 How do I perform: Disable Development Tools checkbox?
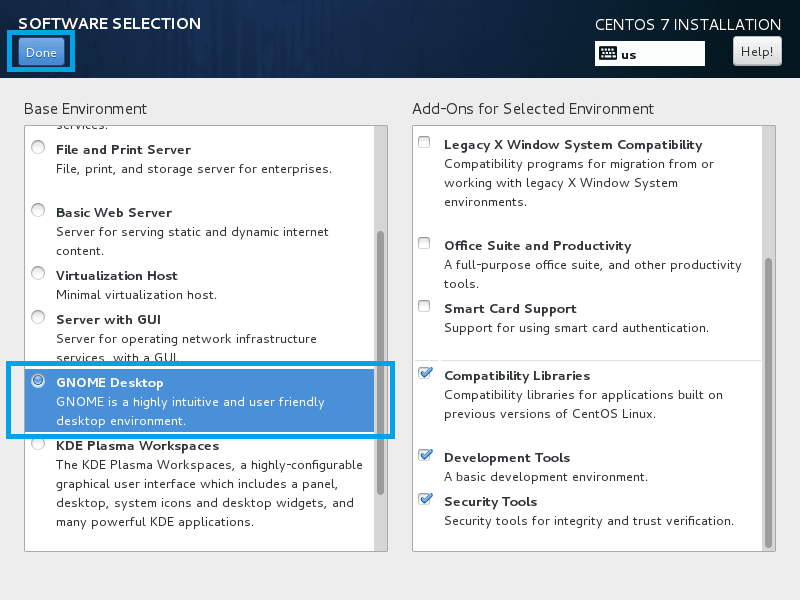425,456
